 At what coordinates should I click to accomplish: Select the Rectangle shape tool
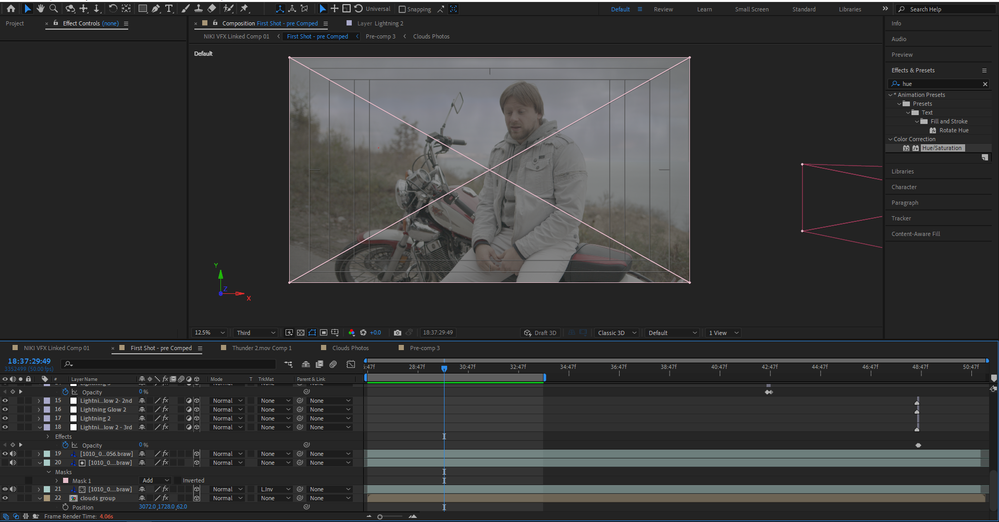coord(143,9)
